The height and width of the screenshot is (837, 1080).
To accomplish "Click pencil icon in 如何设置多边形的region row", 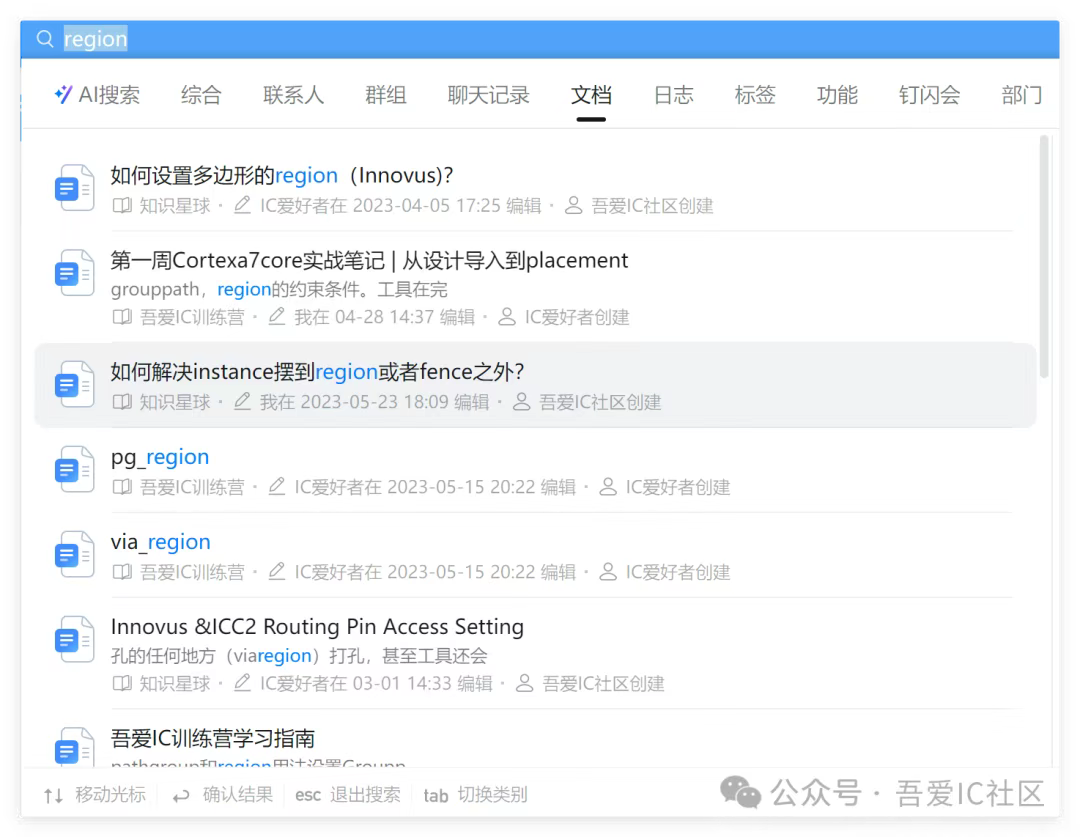I will coord(242,205).
